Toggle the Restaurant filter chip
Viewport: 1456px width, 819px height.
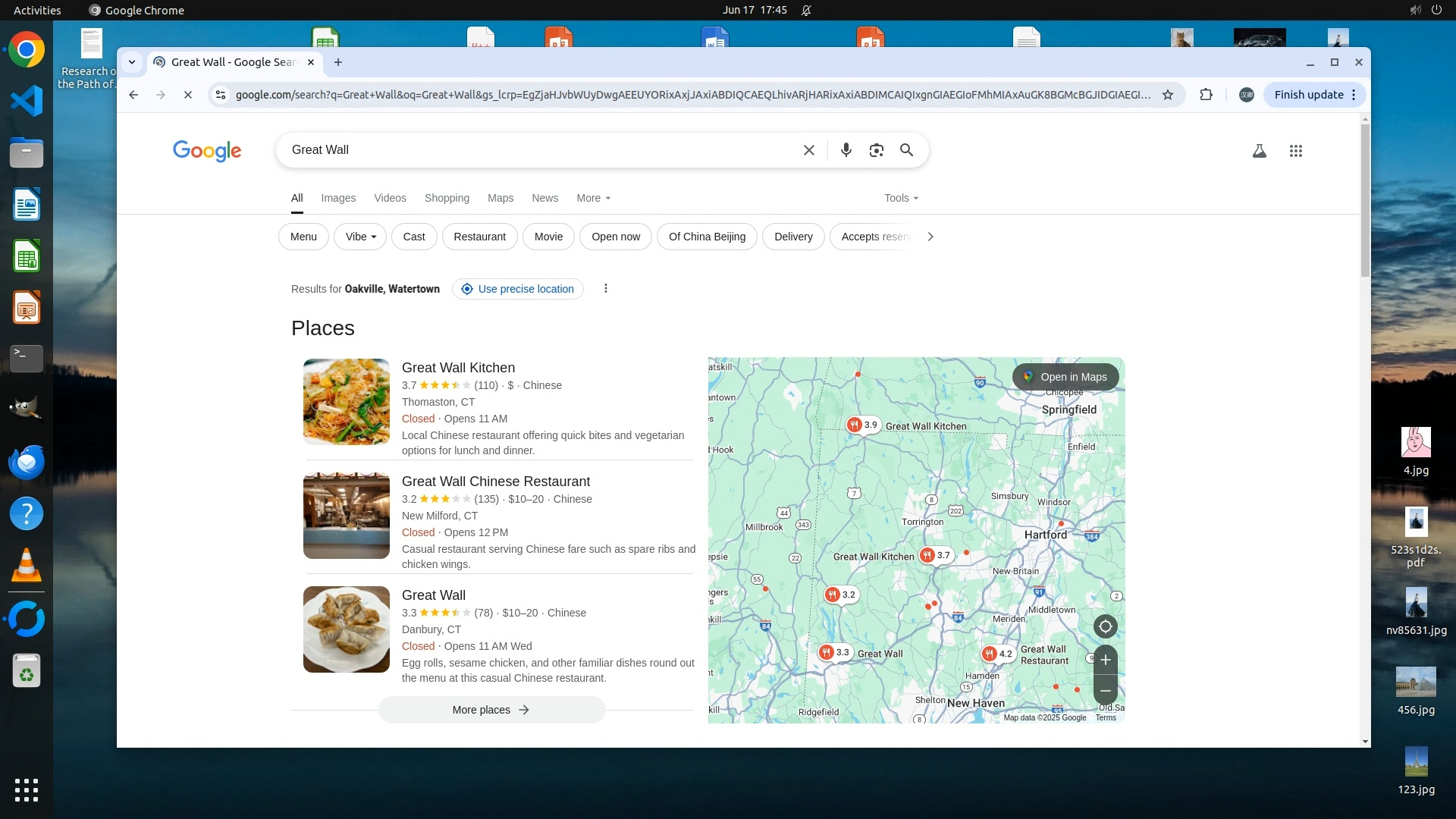click(x=479, y=237)
